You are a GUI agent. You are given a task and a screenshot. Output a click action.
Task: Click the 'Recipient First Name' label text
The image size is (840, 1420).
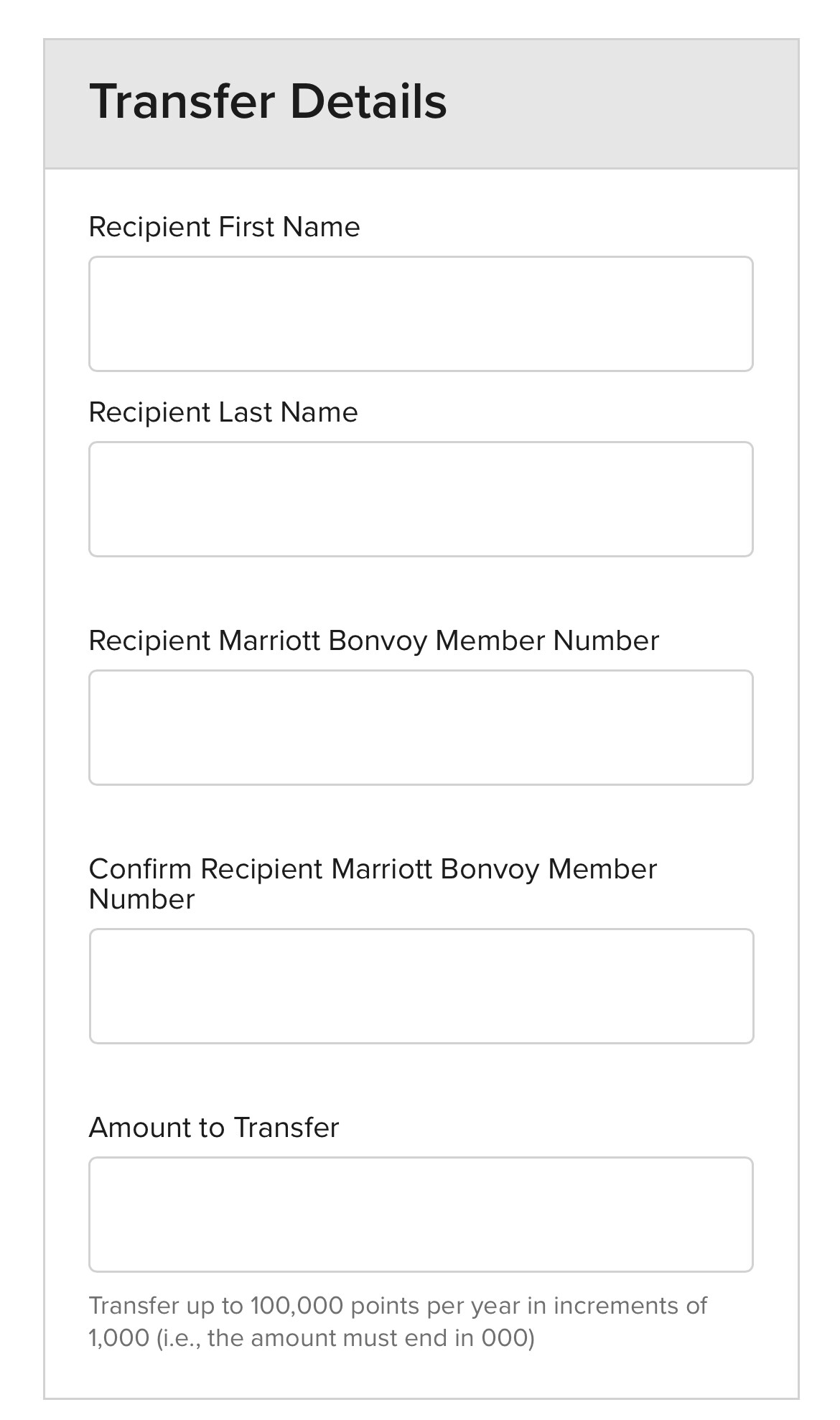pos(224,227)
